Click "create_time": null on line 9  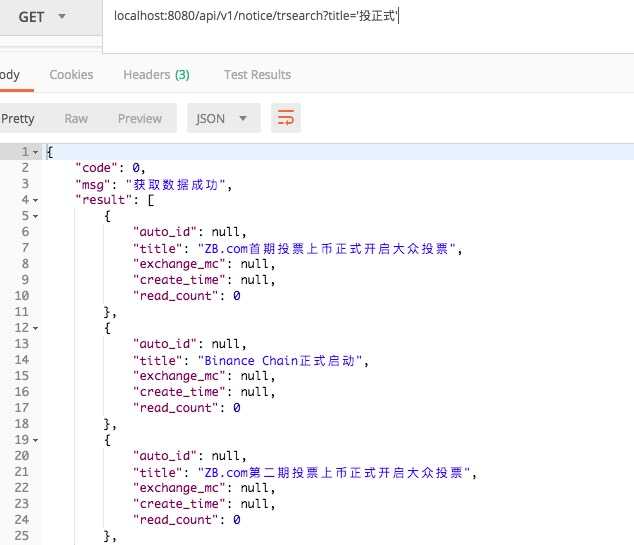[x=204, y=280]
